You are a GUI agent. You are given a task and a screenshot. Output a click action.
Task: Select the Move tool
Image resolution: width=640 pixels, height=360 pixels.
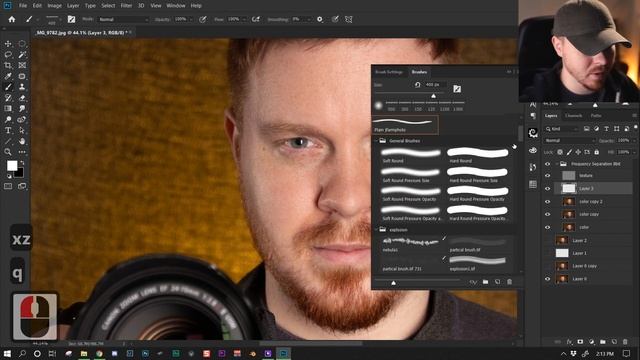[x=8, y=44]
